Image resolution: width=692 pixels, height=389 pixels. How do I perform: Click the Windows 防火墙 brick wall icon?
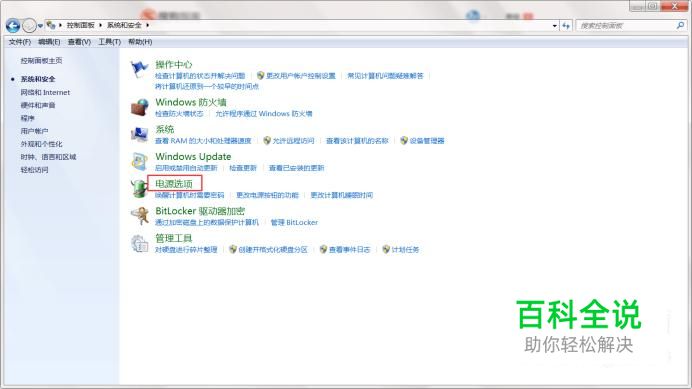coord(139,107)
